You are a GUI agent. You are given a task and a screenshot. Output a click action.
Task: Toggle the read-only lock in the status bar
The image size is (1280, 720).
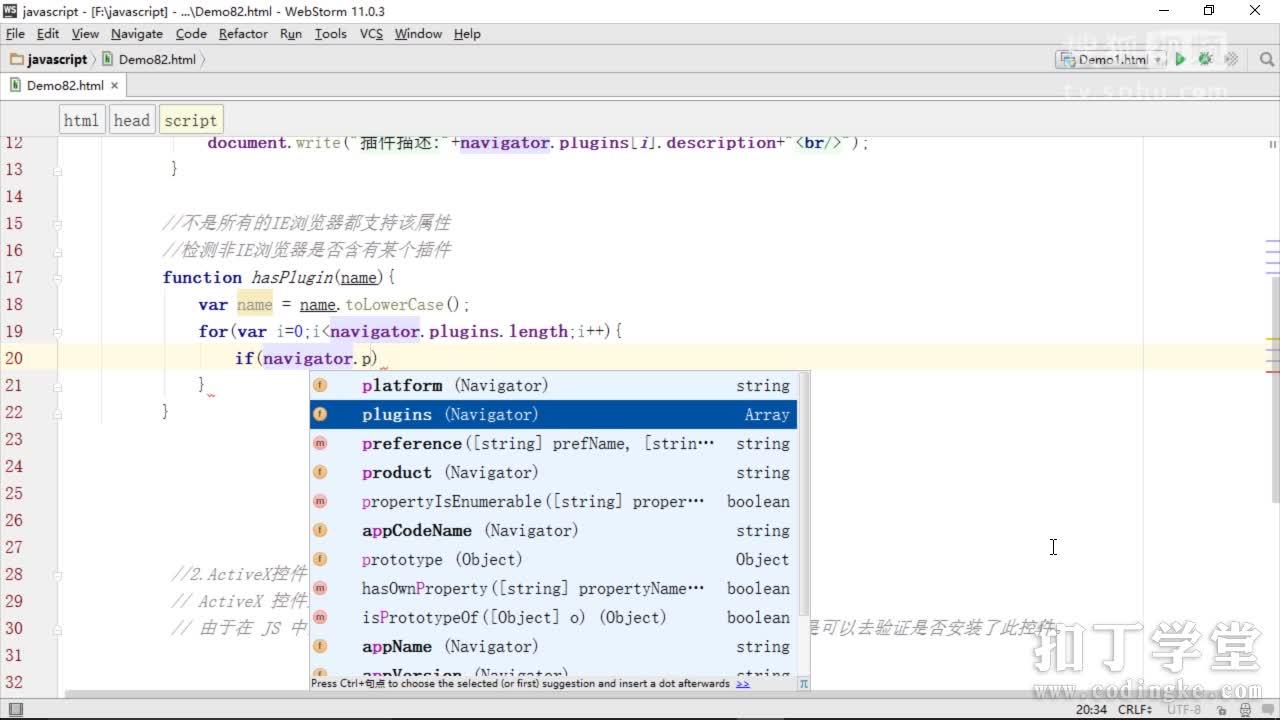pyautogui.click(x=1223, y=709)
